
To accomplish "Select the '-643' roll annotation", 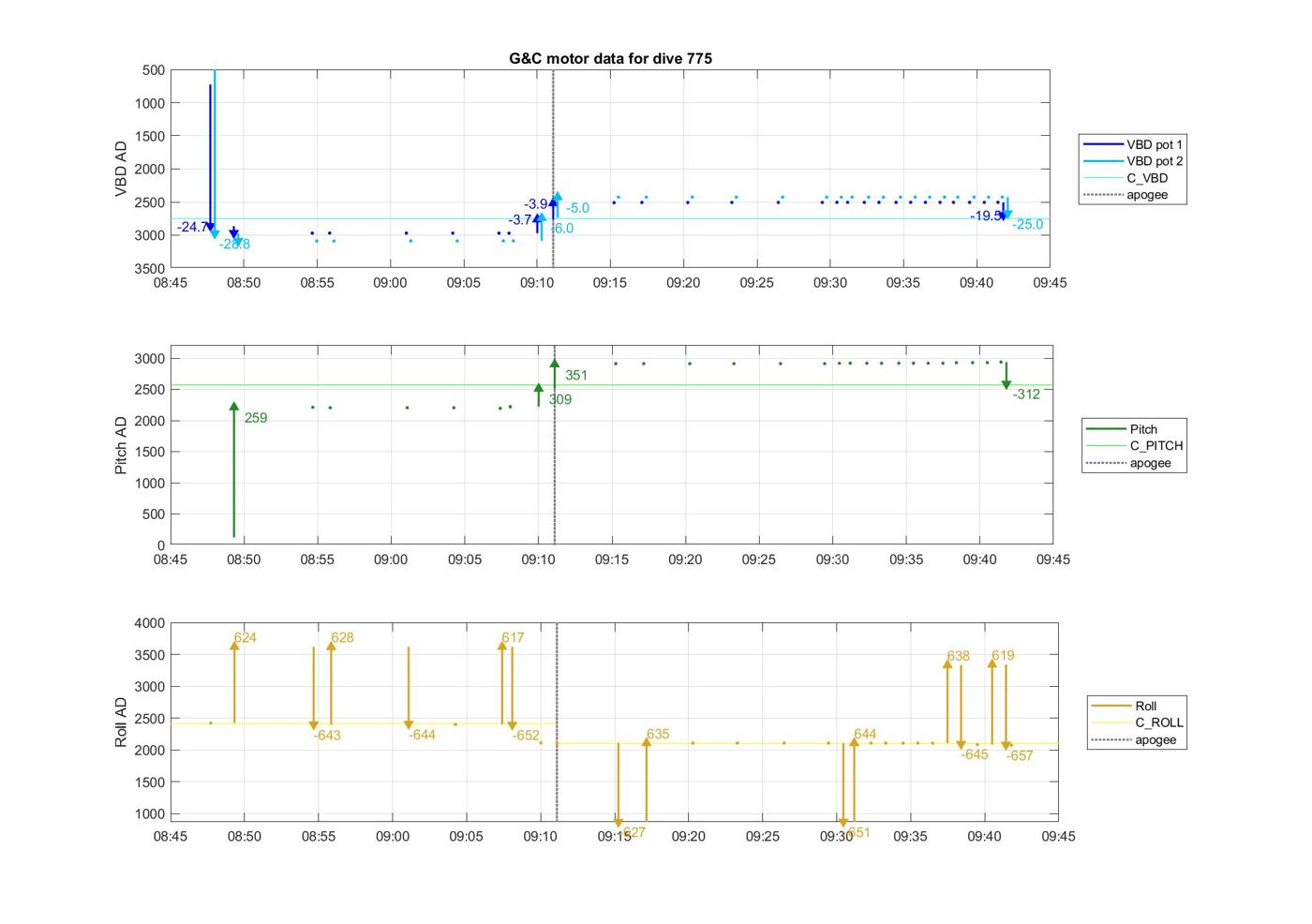I will tap(327, 736).
